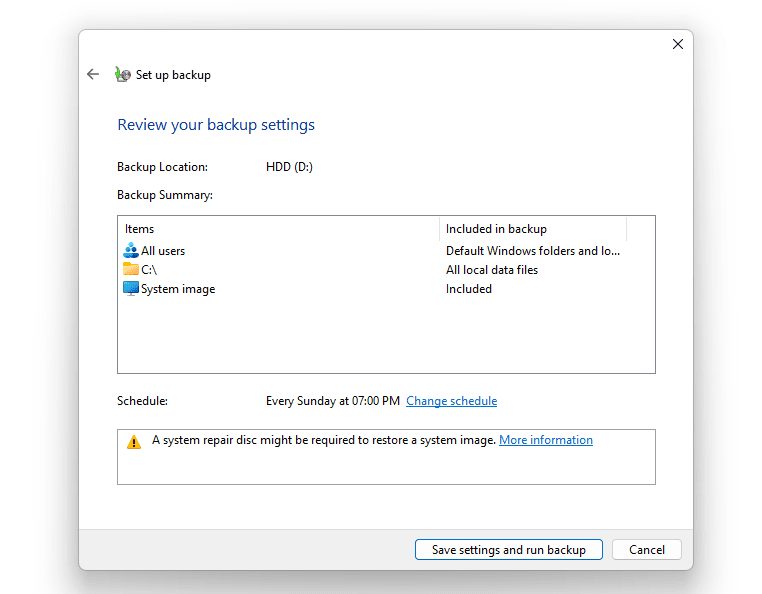This screenshot has height=594, width=762.
Task: Click the Backup Location label
Action: (162, 167)
